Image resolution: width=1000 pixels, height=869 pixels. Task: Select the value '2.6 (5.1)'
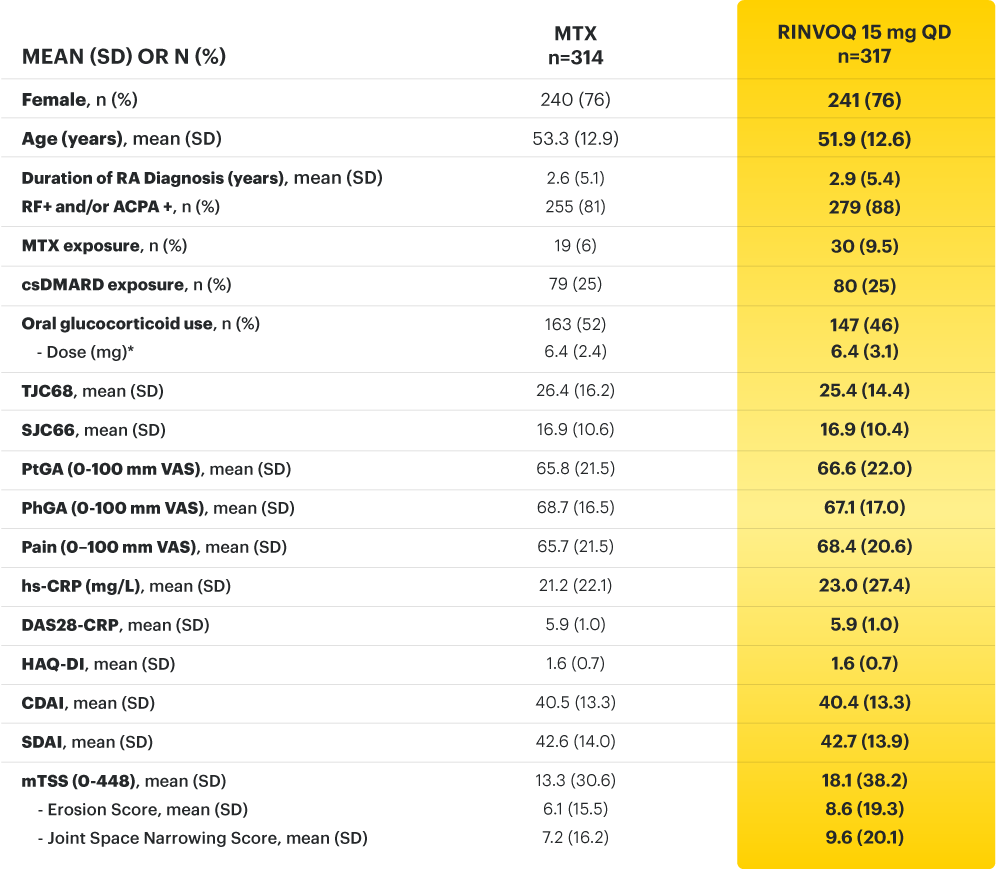click(x=575, y=178)
